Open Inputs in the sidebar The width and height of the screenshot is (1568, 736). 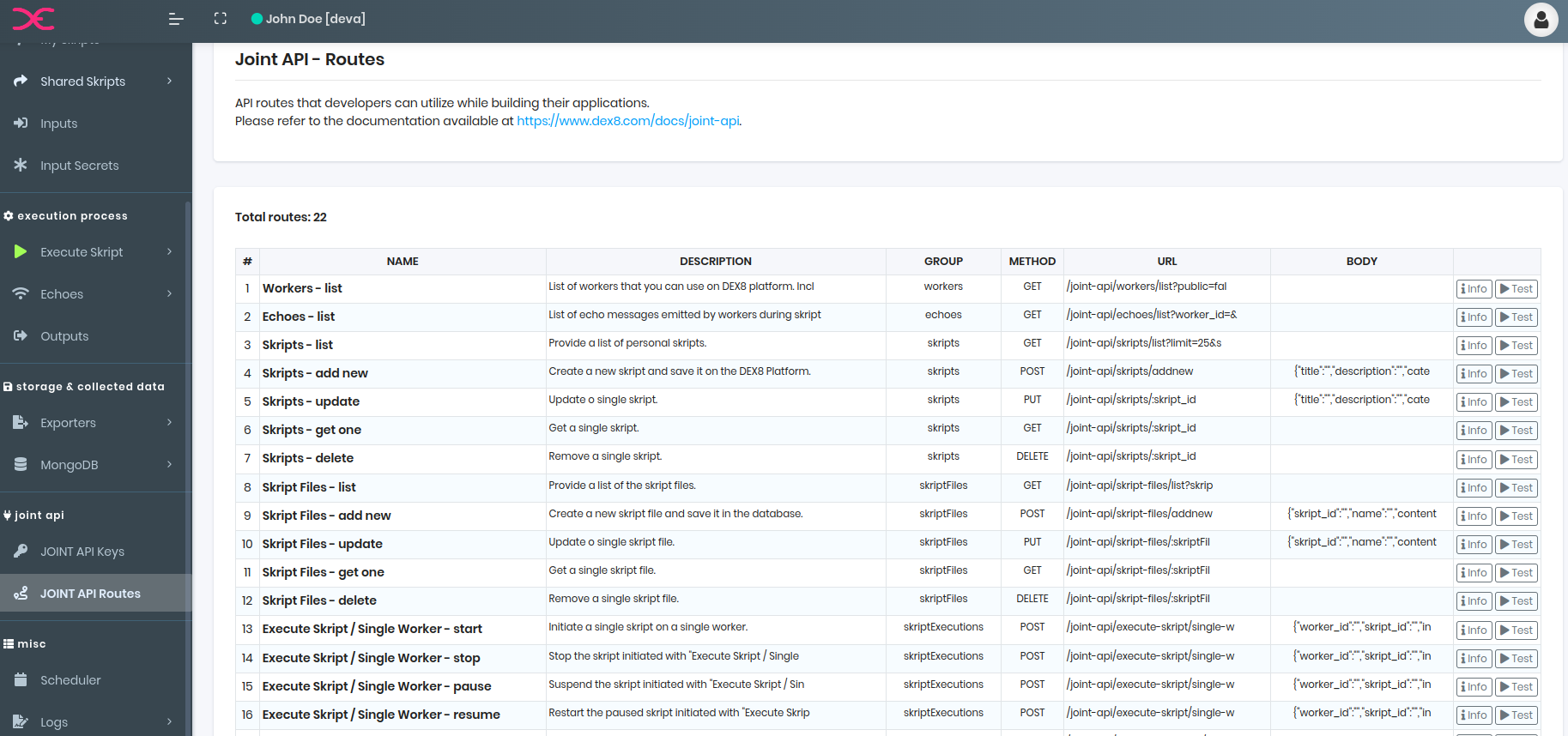coord(96,124)
